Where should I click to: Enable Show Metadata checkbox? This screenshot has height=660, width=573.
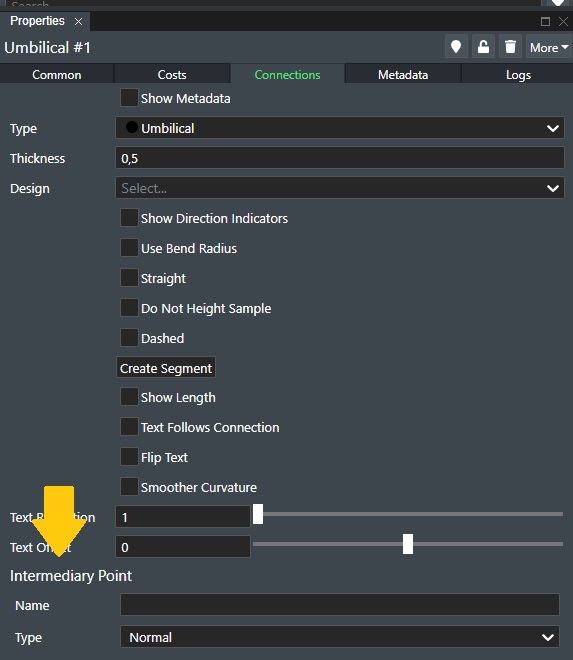click(129, 98)
